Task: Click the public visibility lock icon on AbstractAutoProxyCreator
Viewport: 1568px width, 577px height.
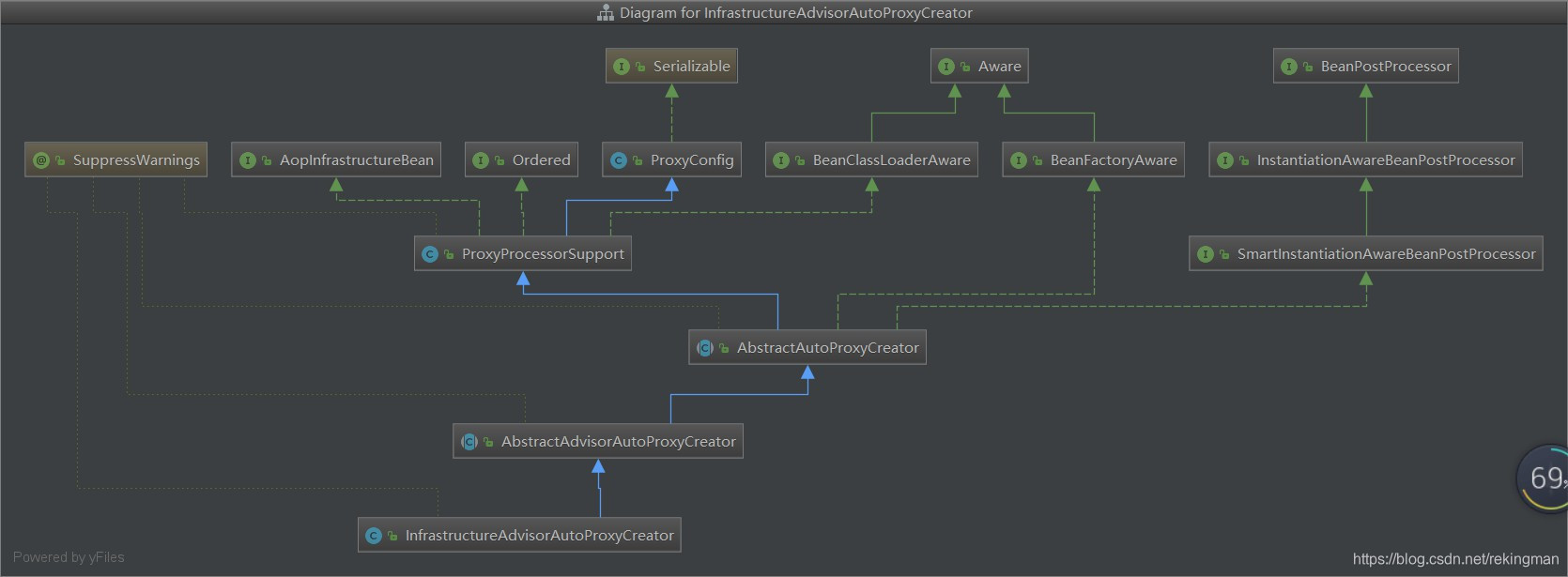Action: (x=724, y=348)
